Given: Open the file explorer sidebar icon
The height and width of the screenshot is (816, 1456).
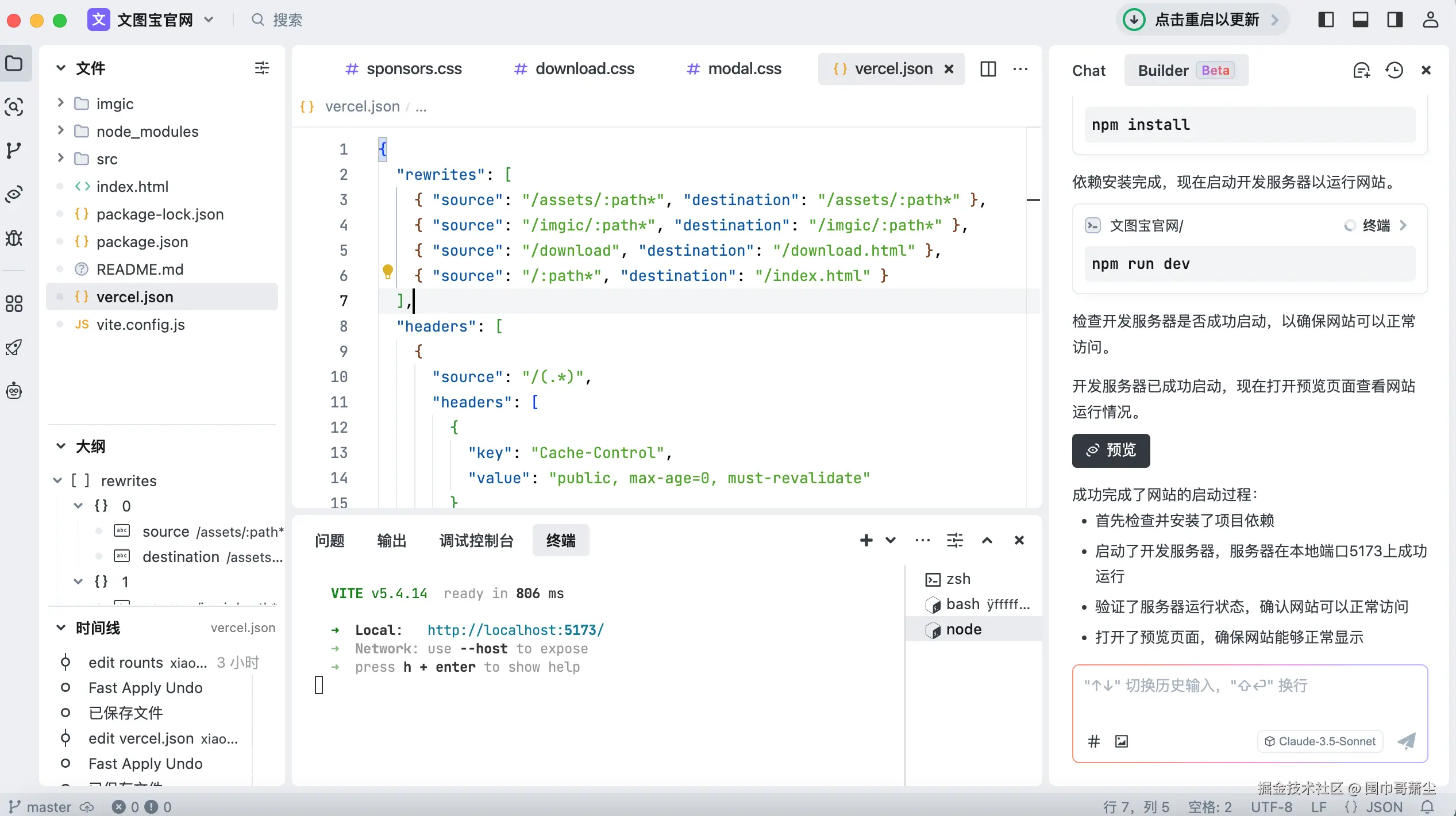Looking at the screenshot, I should [14, 63].
